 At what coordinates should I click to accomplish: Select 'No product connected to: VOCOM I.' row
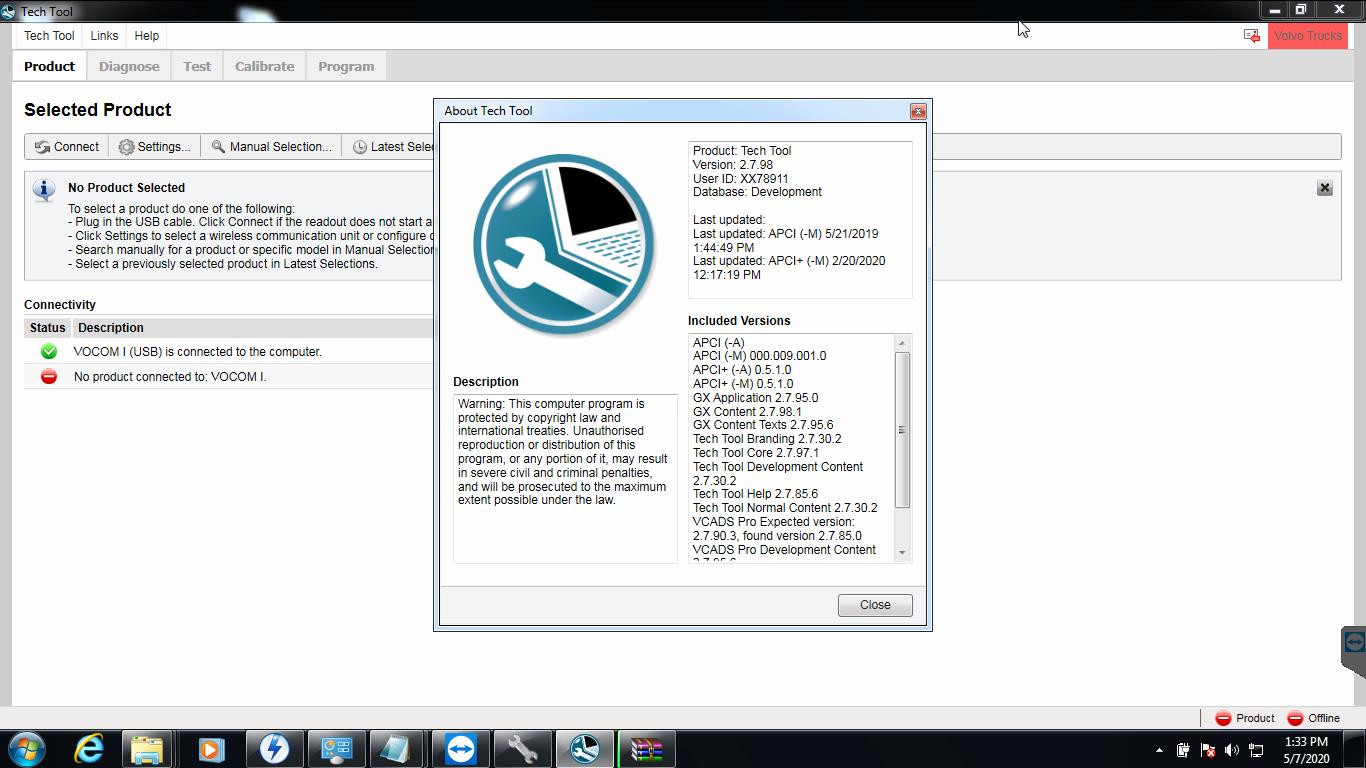229,377
